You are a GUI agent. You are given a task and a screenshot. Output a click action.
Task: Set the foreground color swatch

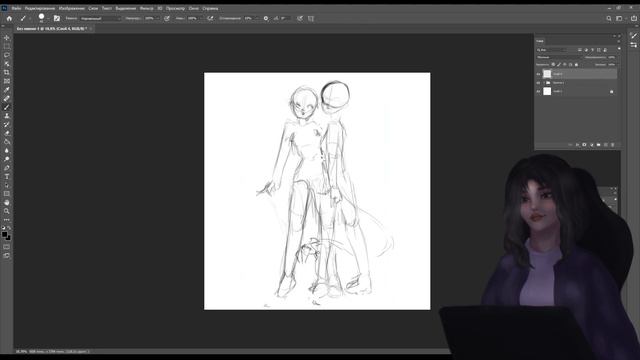coord(4,235)
